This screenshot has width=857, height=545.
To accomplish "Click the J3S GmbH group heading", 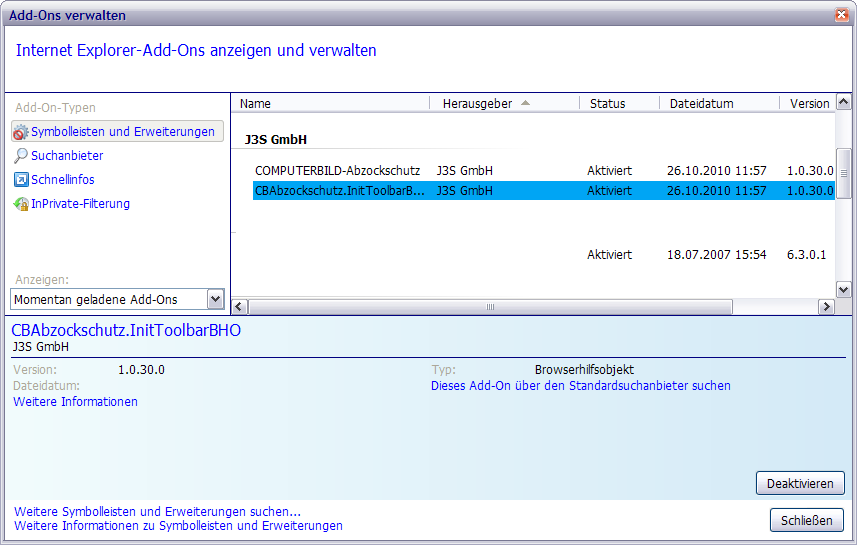I will coord(276,140).
